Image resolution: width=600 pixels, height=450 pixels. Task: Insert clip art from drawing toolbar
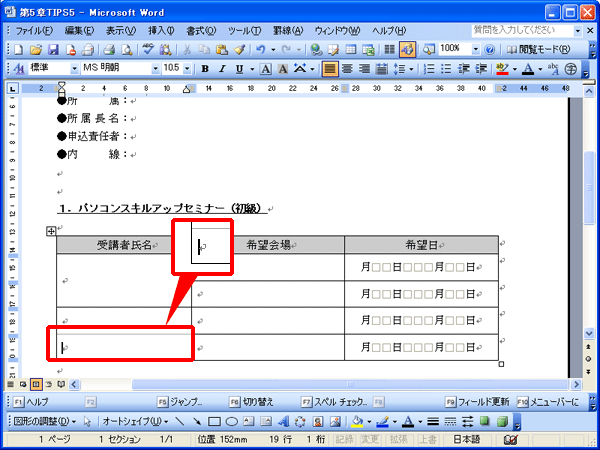318,422
